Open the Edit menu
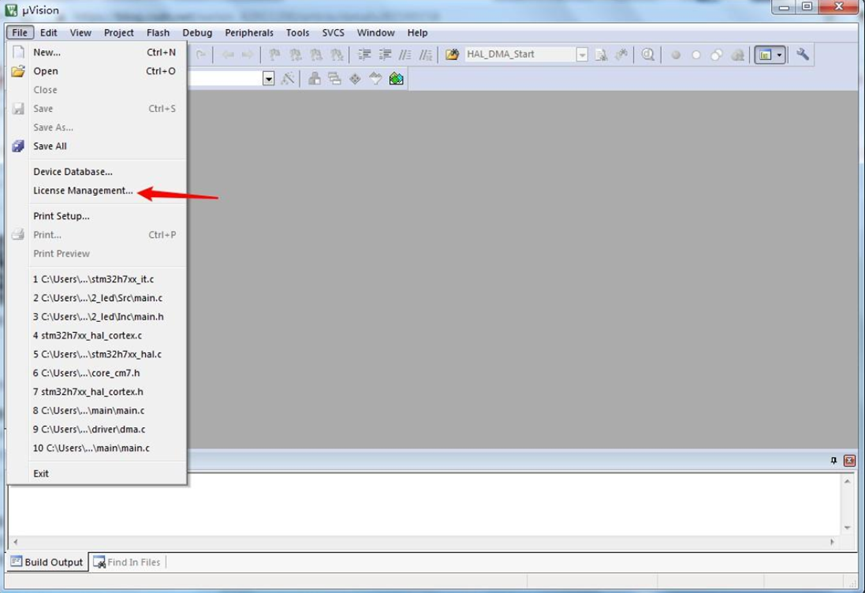Viewport: 865px width, 593px height. coord(49,33)
